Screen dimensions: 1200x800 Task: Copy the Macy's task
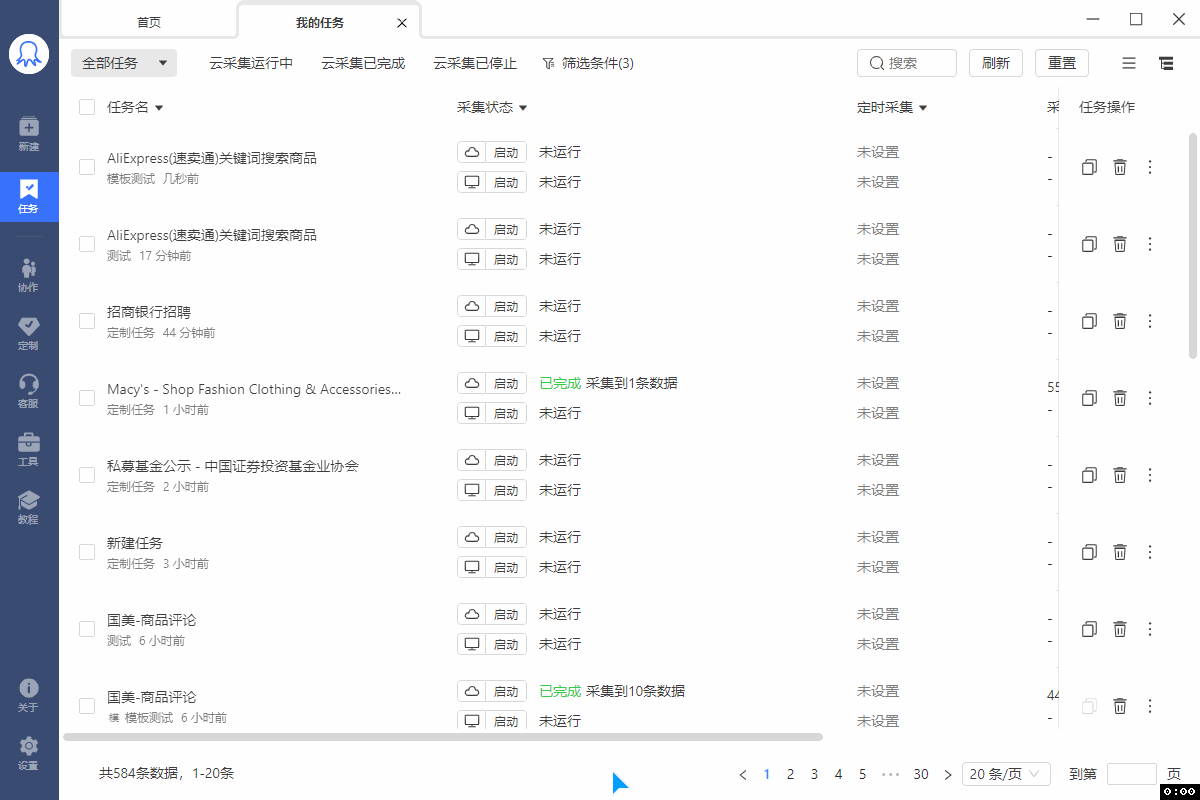coord(1090,398)
